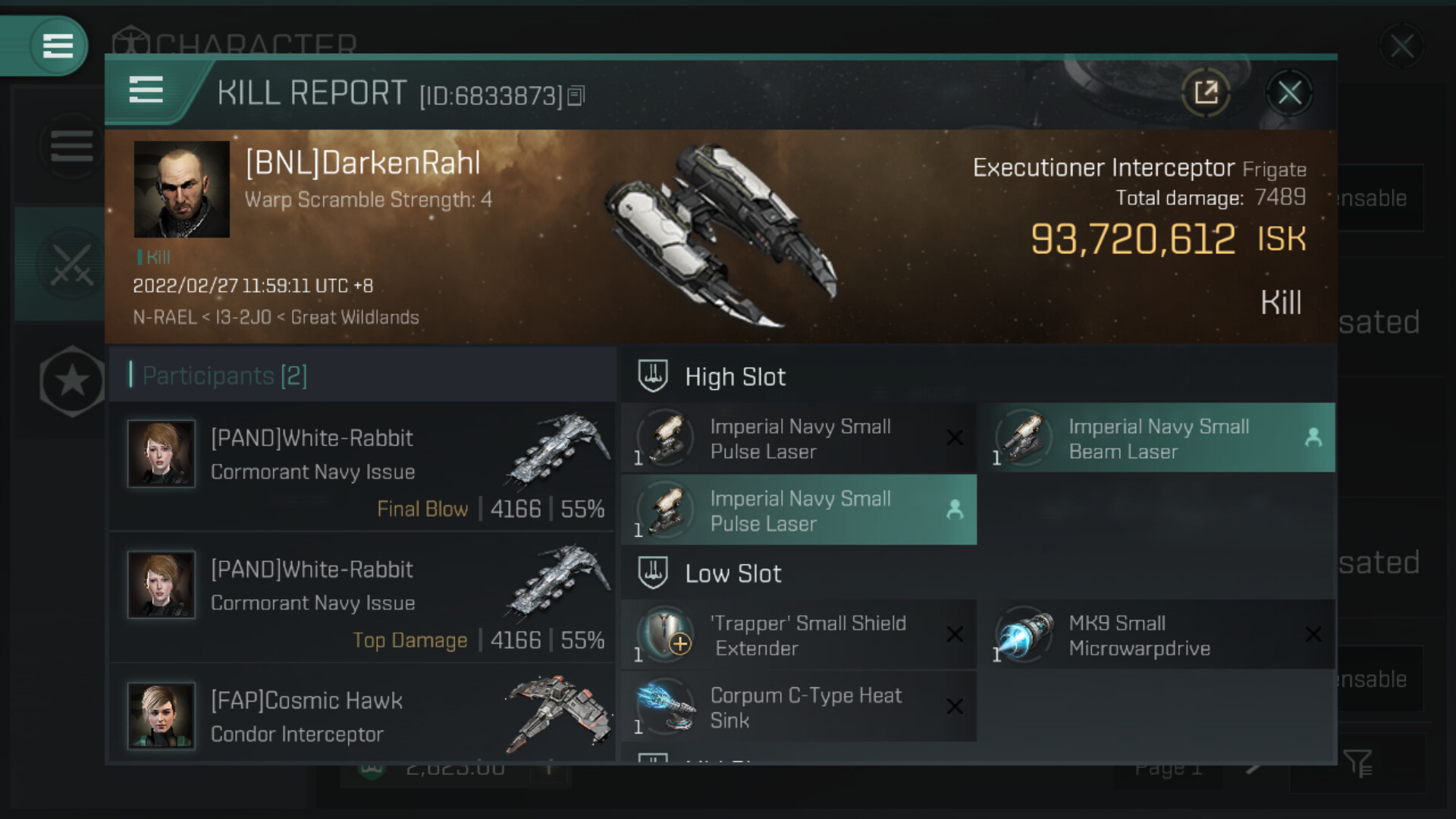The height and width of the screenshot is (819, 1456).
Task: Copy the kill report ID
Action: click(576, 96)
